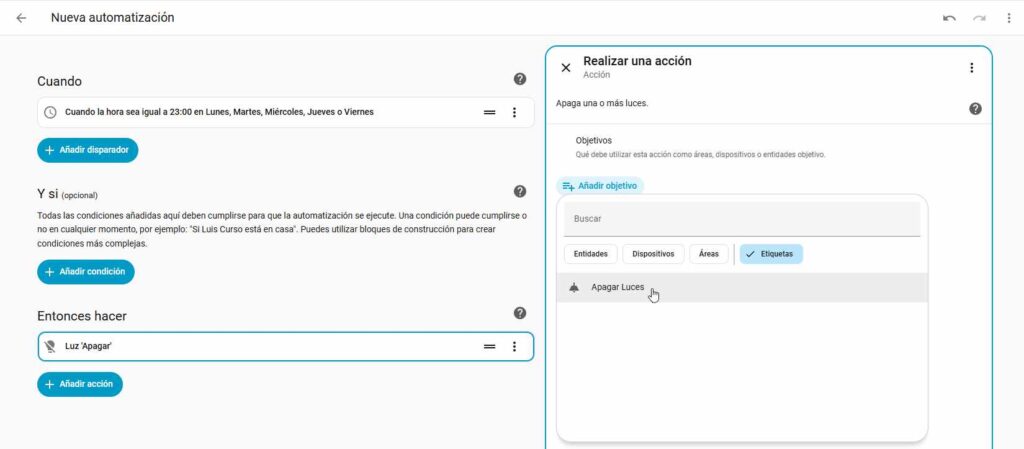Open the top-right overflow menu of the page
Screen dimensions: 1024x449
pos(1007,18)
